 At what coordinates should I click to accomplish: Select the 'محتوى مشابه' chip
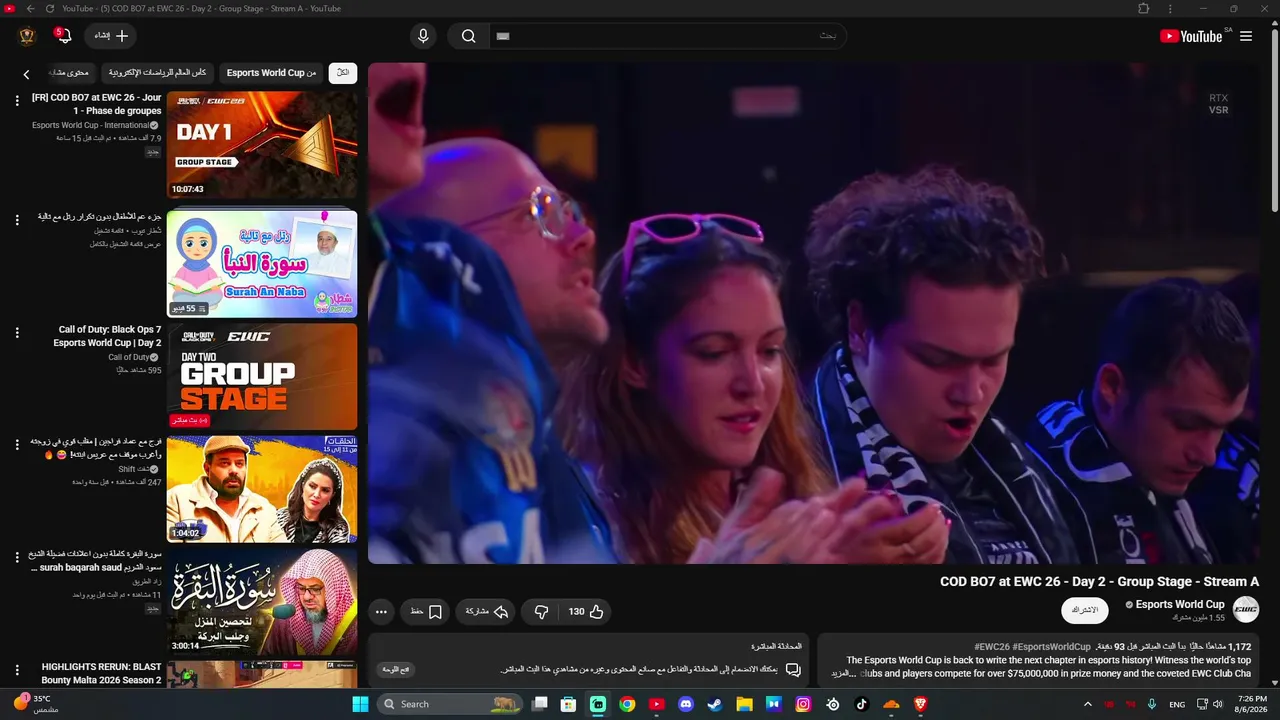[x=72, y=73]
